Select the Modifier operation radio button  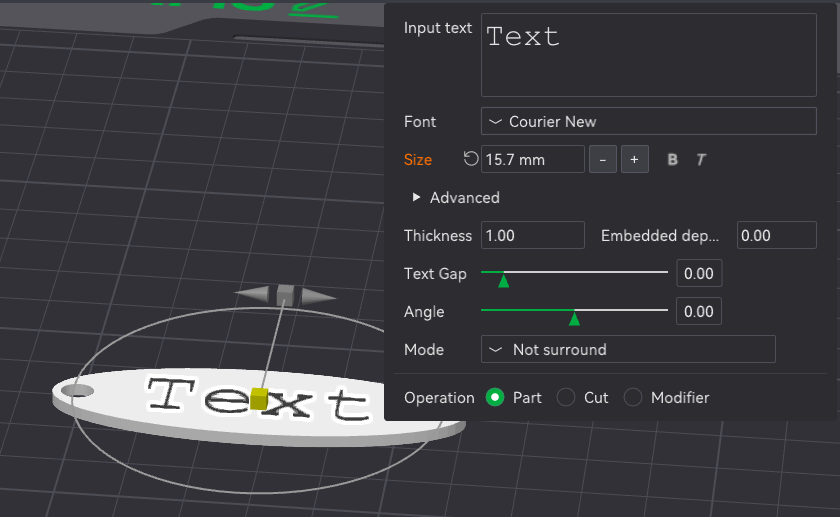pos(633,398)
